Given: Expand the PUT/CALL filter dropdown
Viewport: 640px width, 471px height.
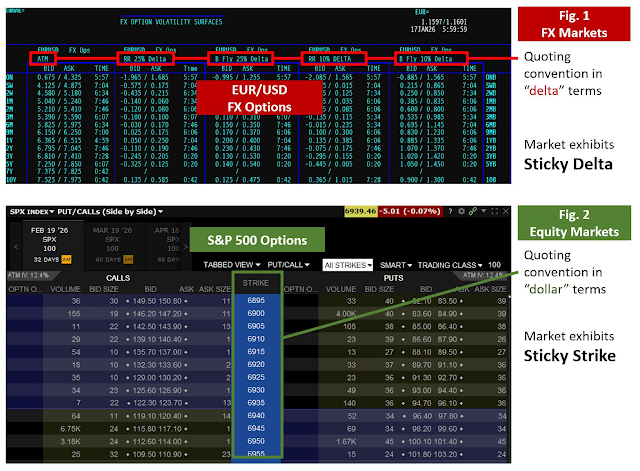Looking at the screenshot, I should [x=289, y=265].
